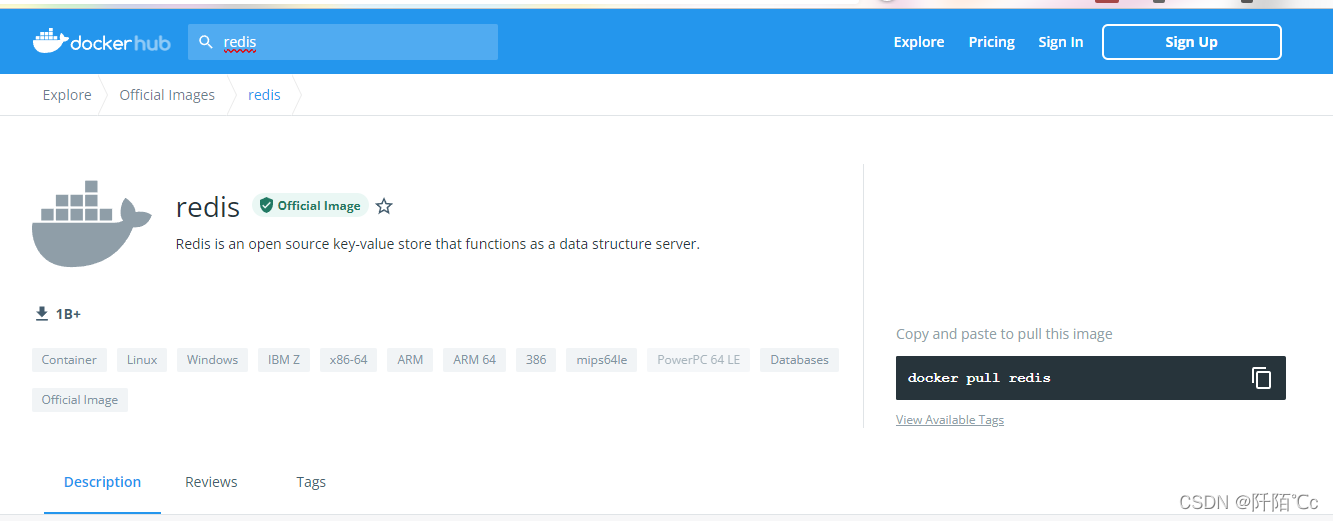Click the redis title heading

pos(208,207)
